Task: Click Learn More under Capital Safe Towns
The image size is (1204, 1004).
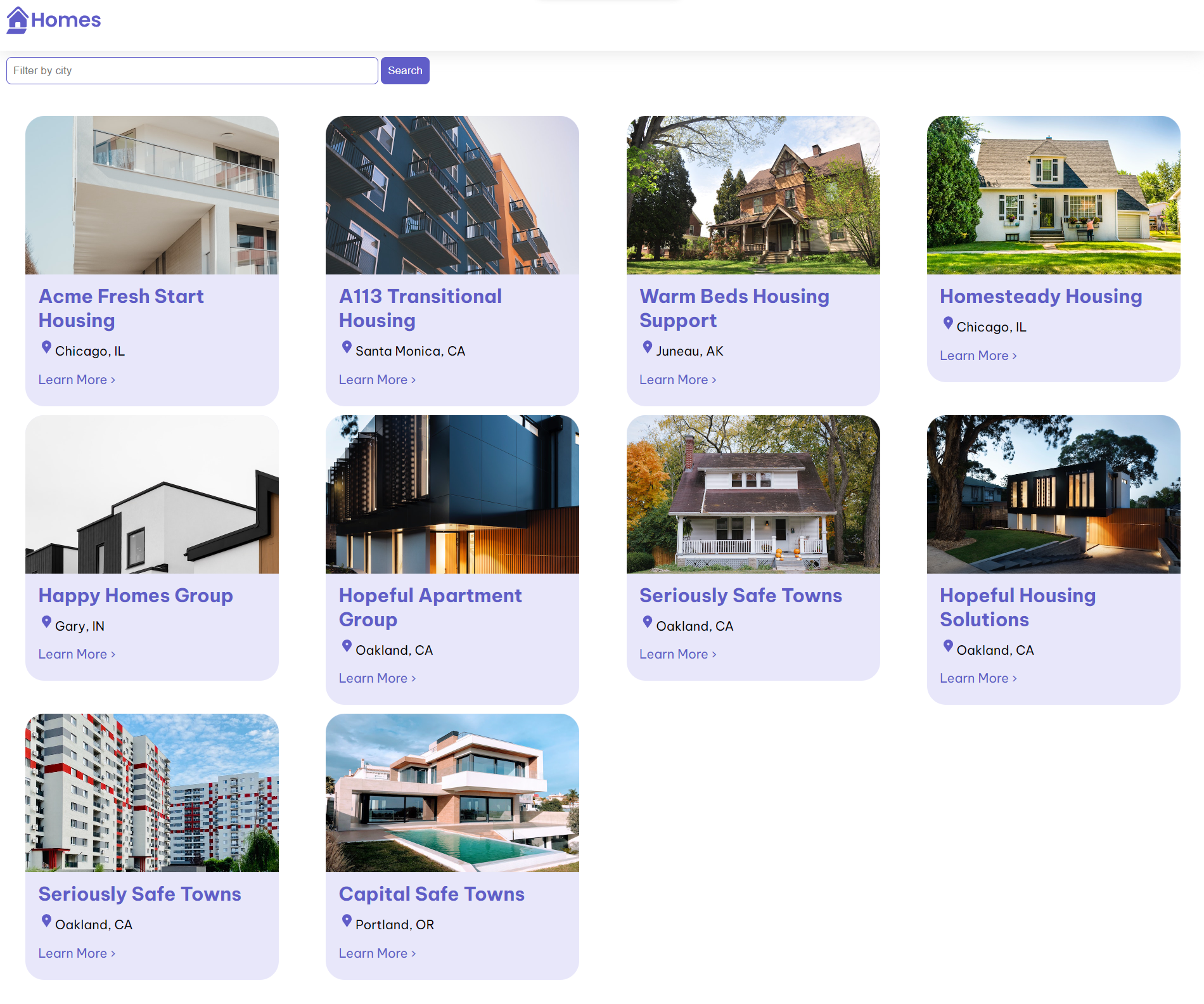Action: pyautogui.click(x=377, y=953)
